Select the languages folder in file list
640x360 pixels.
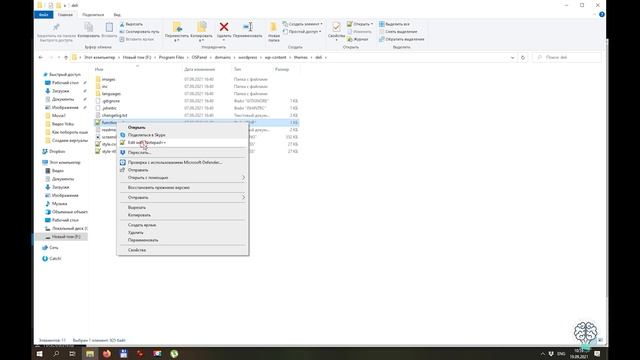111,93
